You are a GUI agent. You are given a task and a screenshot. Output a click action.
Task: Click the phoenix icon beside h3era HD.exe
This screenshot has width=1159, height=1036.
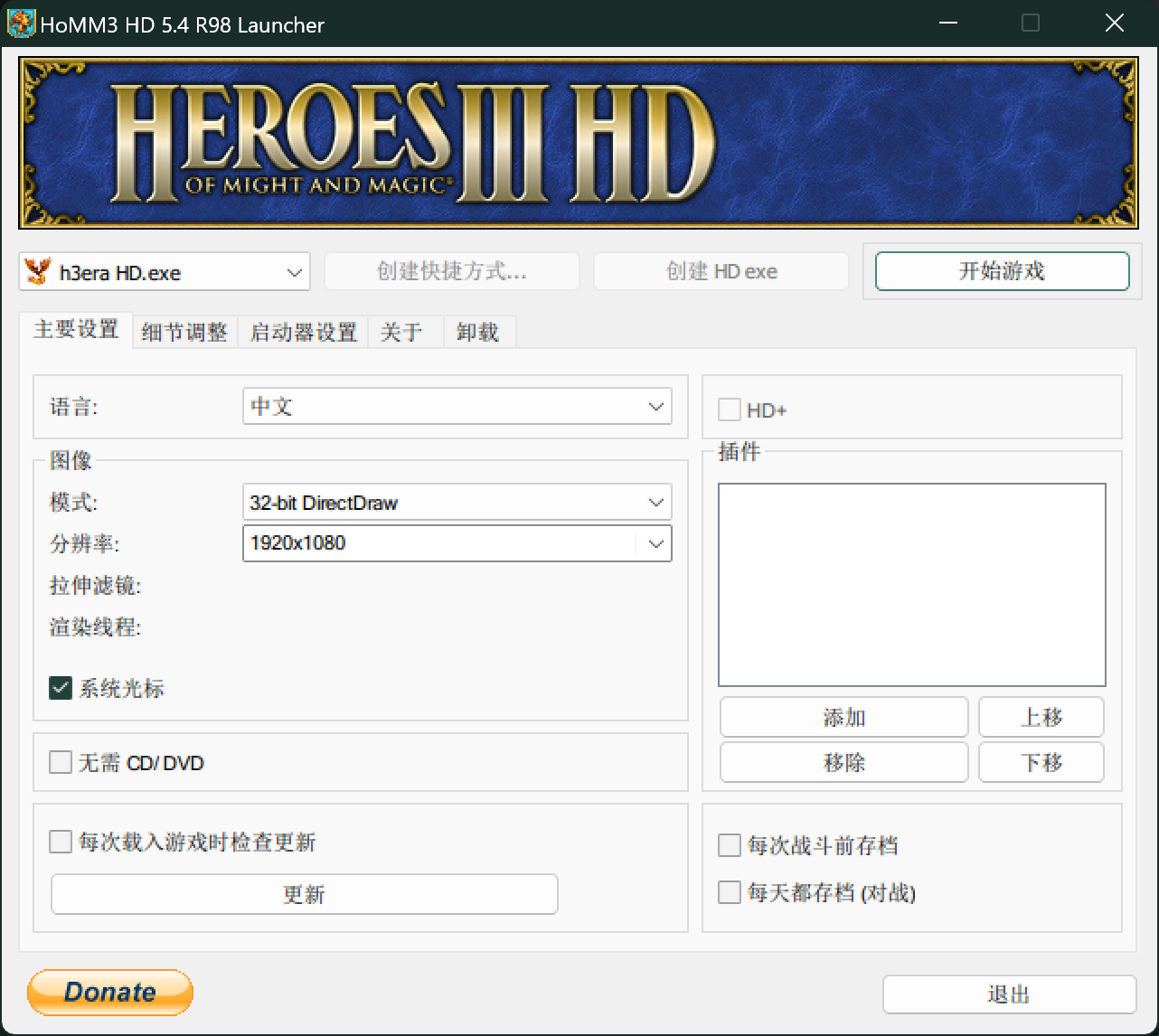click(x=38, y=271)
